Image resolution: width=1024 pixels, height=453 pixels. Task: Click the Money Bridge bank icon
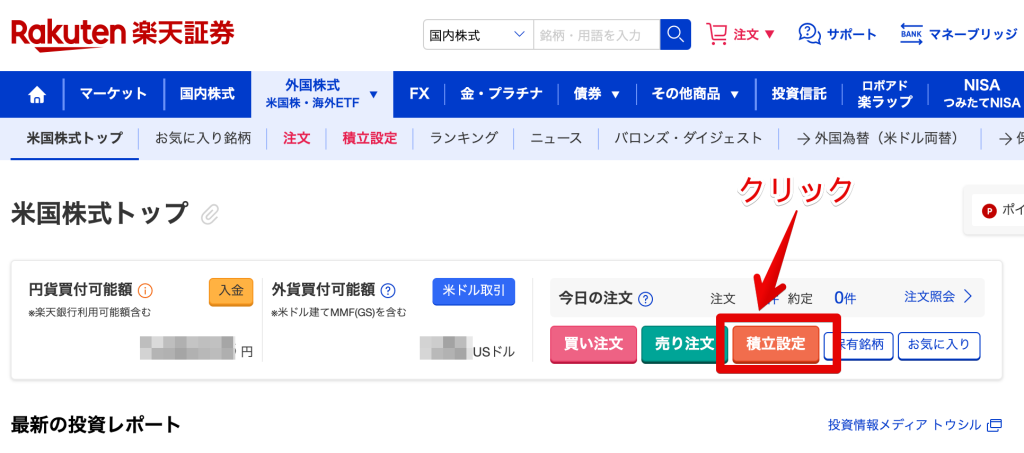click(911, 34)
